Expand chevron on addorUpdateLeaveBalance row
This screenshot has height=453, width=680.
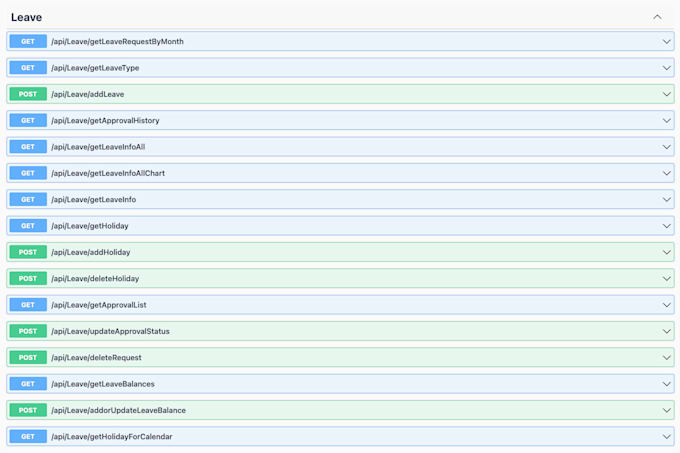coord(667,411)
